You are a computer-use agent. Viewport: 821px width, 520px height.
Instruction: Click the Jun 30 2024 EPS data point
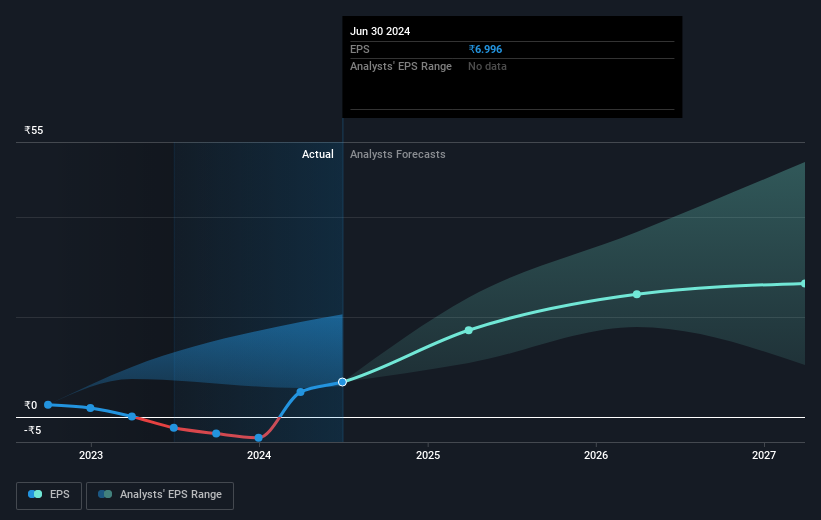coord(342,382)
